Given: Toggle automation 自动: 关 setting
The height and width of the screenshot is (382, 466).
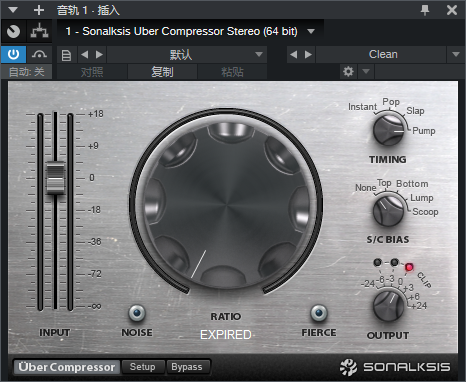Looking at the screenshot, I should pyautogui.click(x=26, y=72).
